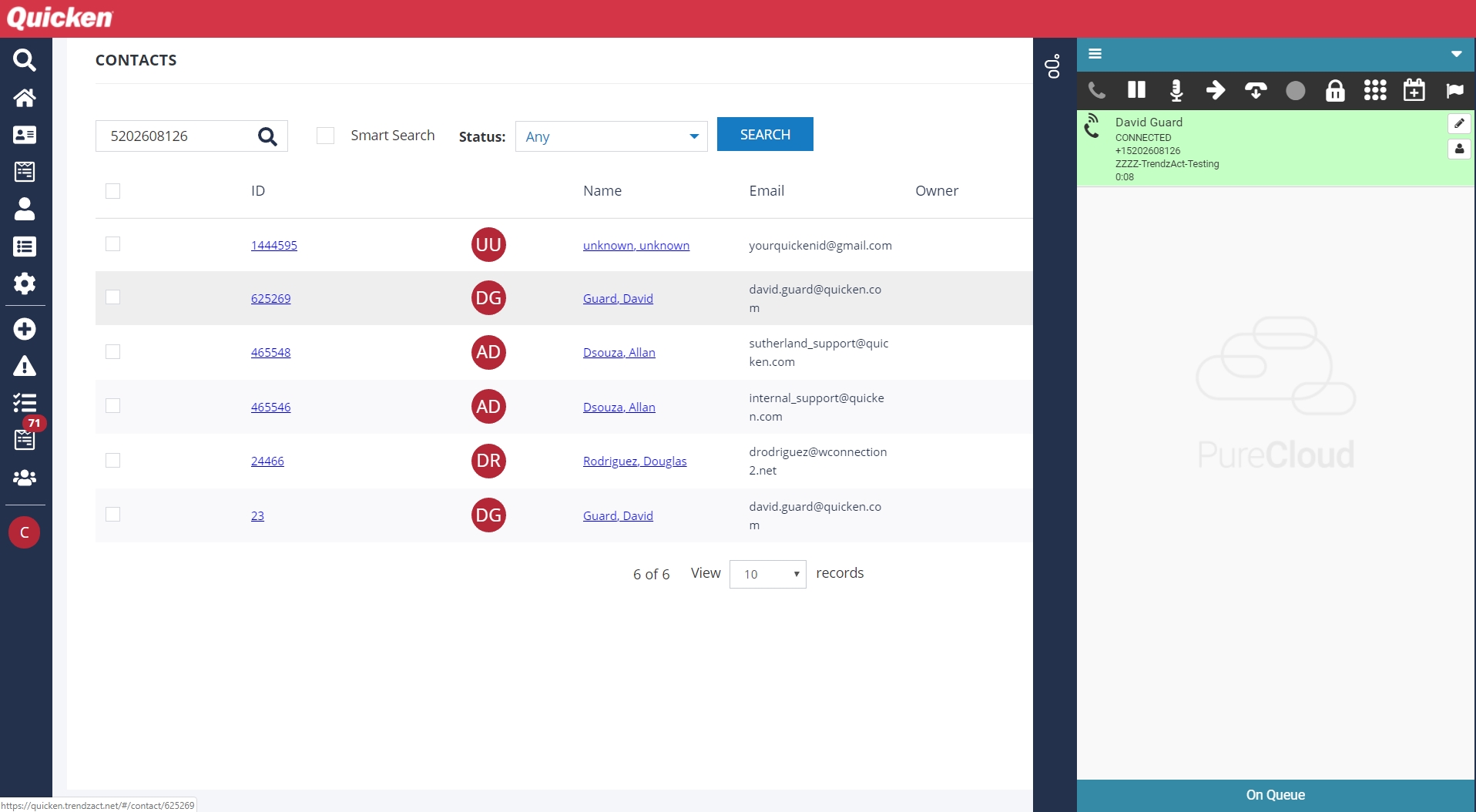Check the box for contact 1444595

pos(113,244)
